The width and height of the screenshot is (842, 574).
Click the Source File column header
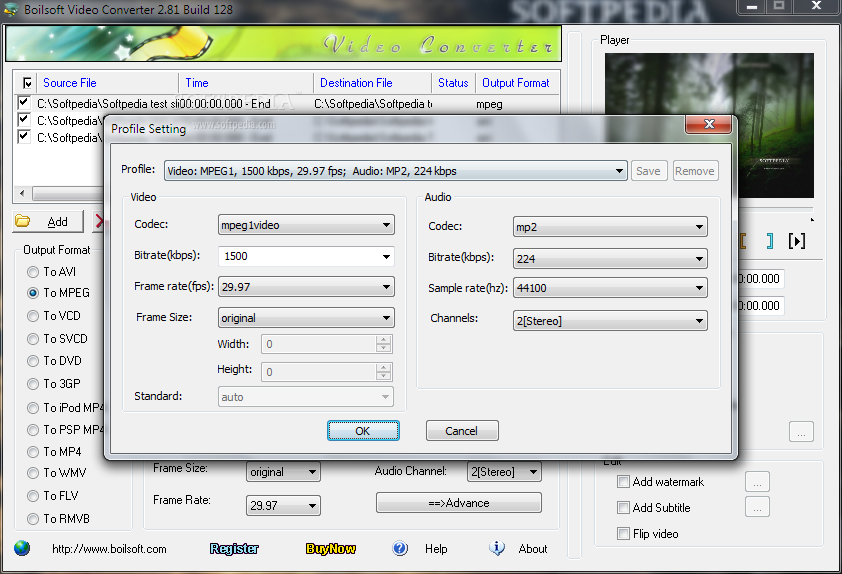tap(106, 83)
